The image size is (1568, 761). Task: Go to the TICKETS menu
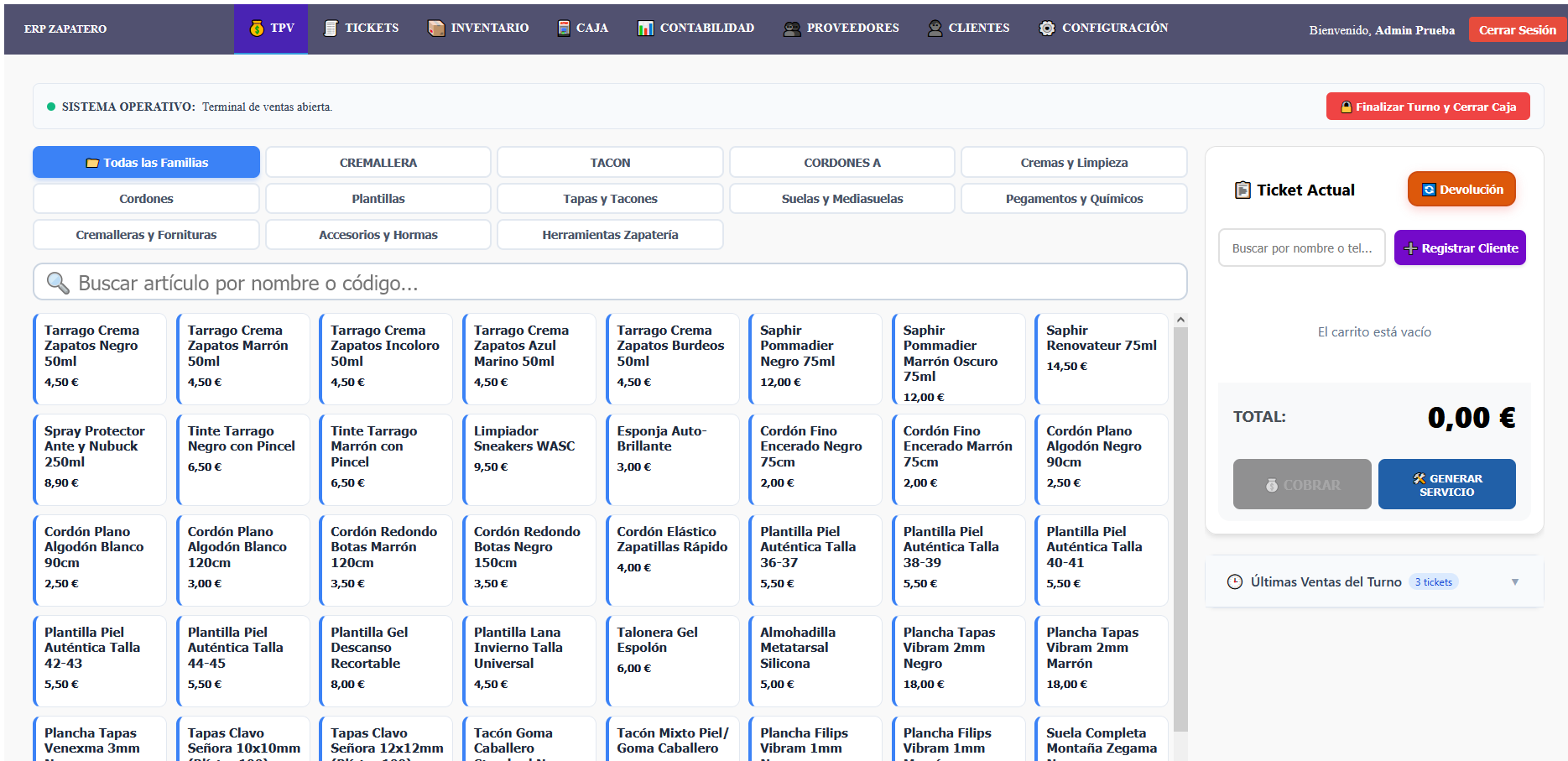(x=361, y=29)
